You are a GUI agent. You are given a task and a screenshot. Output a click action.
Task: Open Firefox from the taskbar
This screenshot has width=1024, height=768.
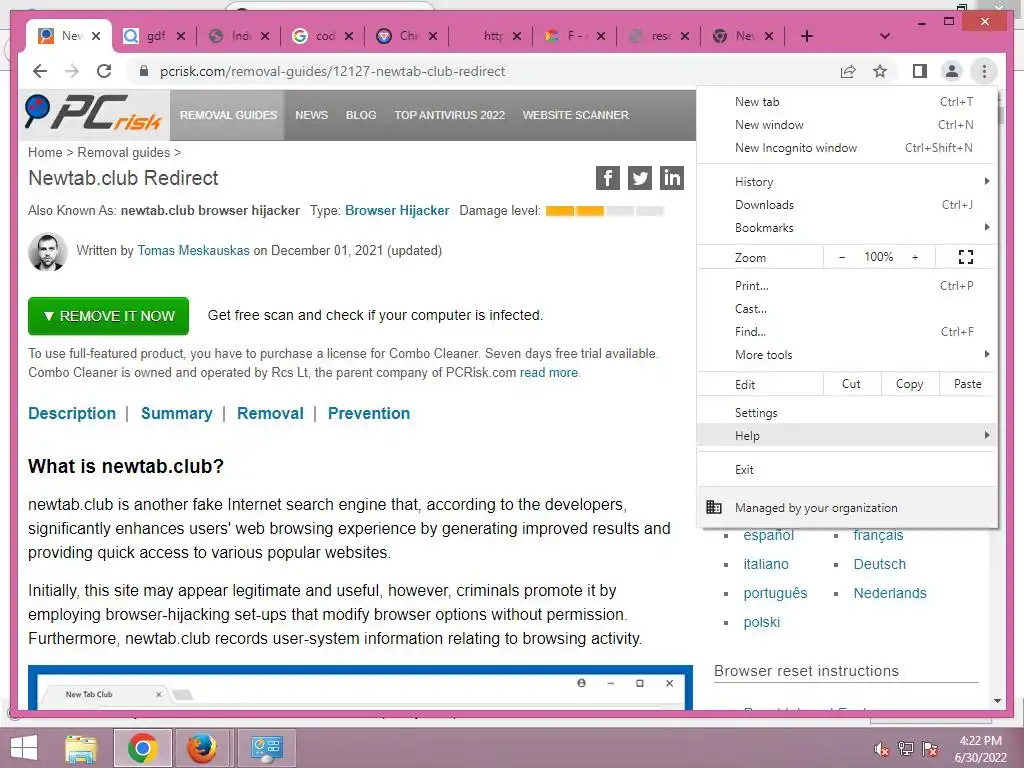(x=202, y=748)
